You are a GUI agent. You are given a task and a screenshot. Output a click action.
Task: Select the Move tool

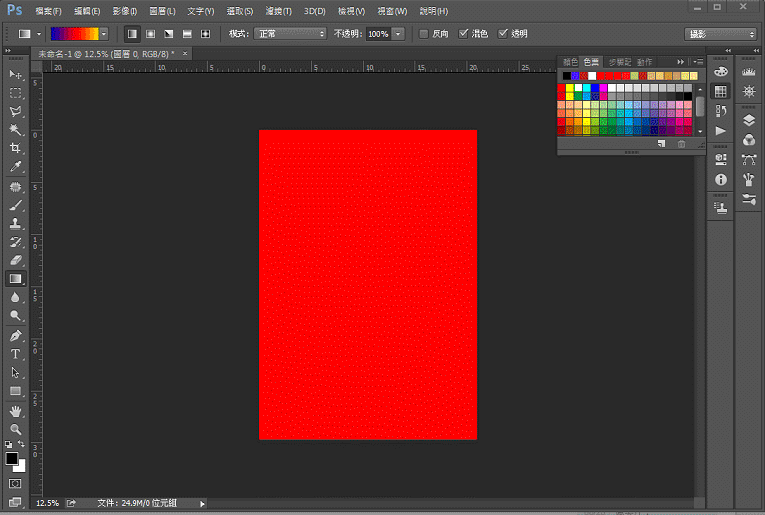(x=15, y=74)
